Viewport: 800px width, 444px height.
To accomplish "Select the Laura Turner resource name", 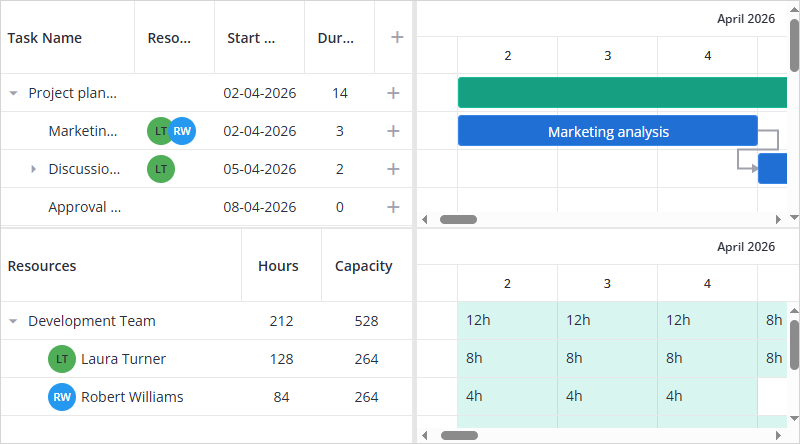I will pyautogui.click(x=123, y=359).
